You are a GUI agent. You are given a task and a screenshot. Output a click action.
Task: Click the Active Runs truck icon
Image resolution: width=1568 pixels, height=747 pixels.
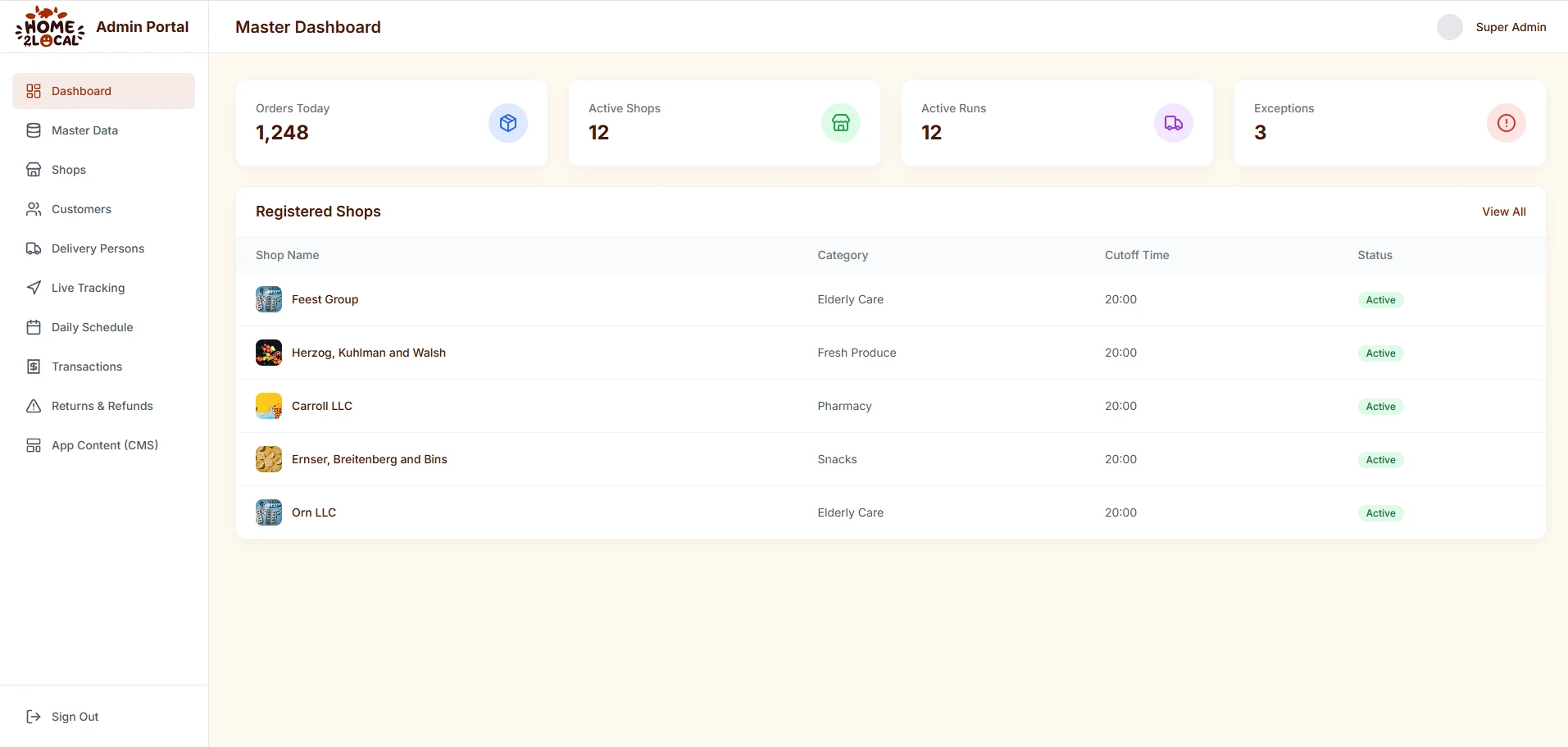point(1174,123)
